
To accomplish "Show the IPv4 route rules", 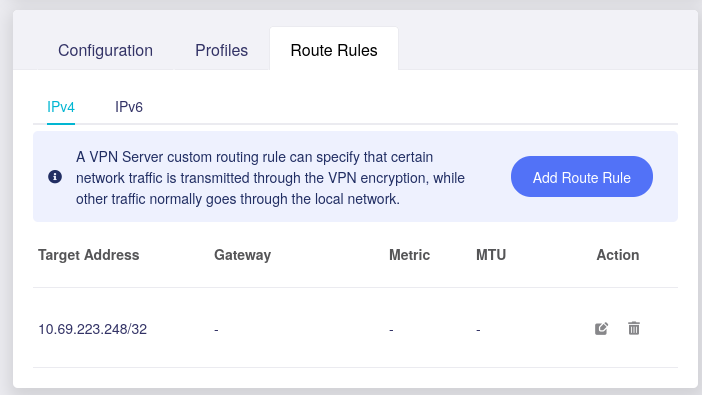I will click(61, 107).
